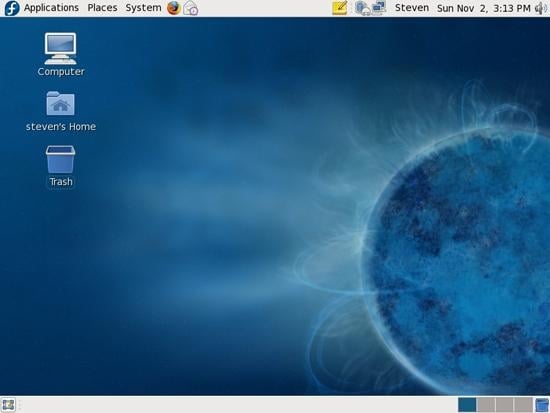This screenshot has height=413, width=550.
Task: Switch to the fourth workspace
Action: 523,405
